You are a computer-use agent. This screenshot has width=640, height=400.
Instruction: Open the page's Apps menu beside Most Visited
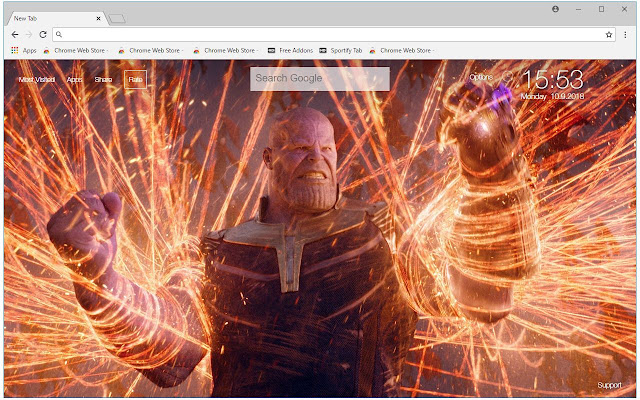74,80
